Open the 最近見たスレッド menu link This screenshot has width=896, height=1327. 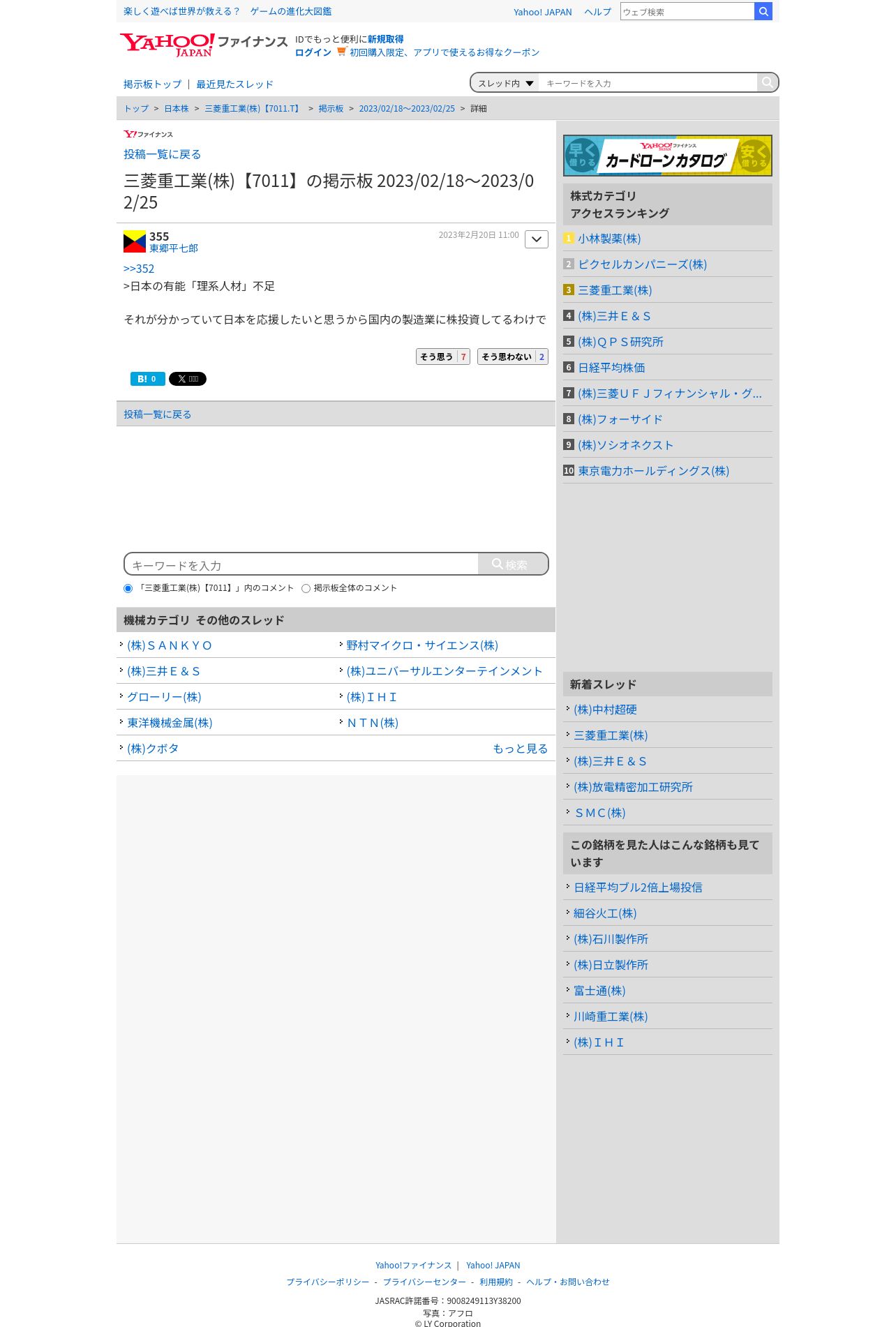click(x=234, y=84)
